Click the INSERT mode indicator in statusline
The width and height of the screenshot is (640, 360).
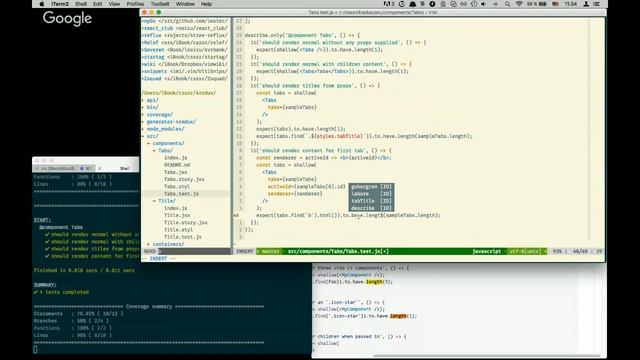point(244,251)
